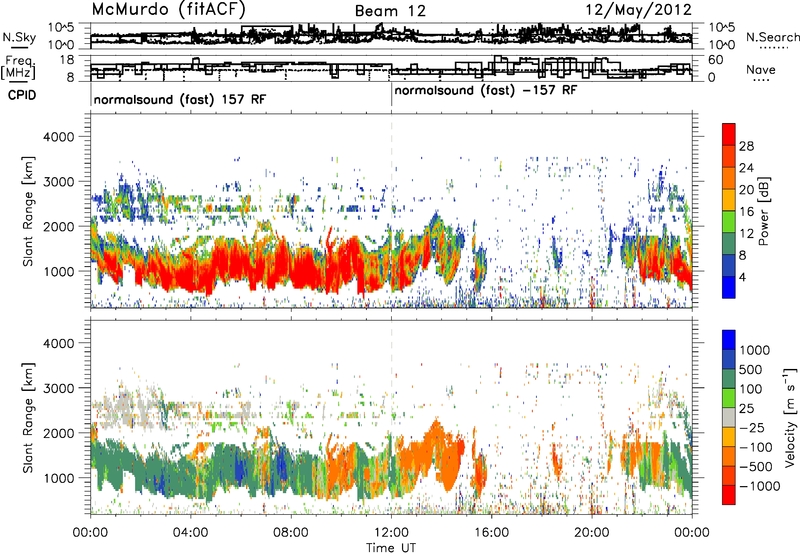Click the '08:00' time axis label
The height and width of the screenshot is (554, 800).
click(x=291, y=533)
